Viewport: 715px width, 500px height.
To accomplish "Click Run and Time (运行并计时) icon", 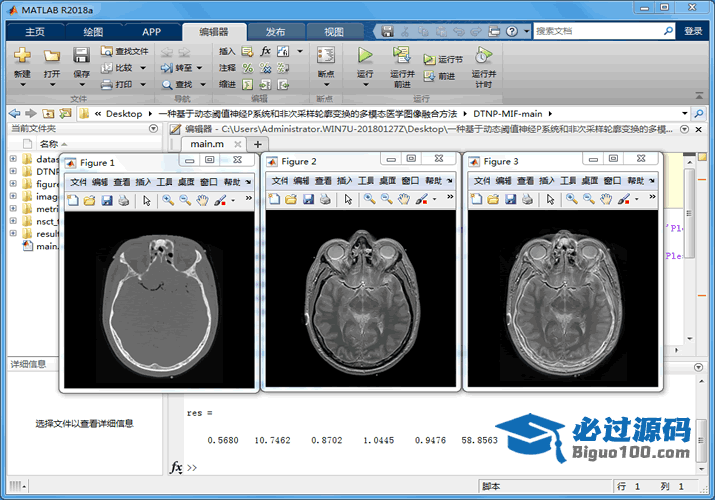I will pos(483,55).
